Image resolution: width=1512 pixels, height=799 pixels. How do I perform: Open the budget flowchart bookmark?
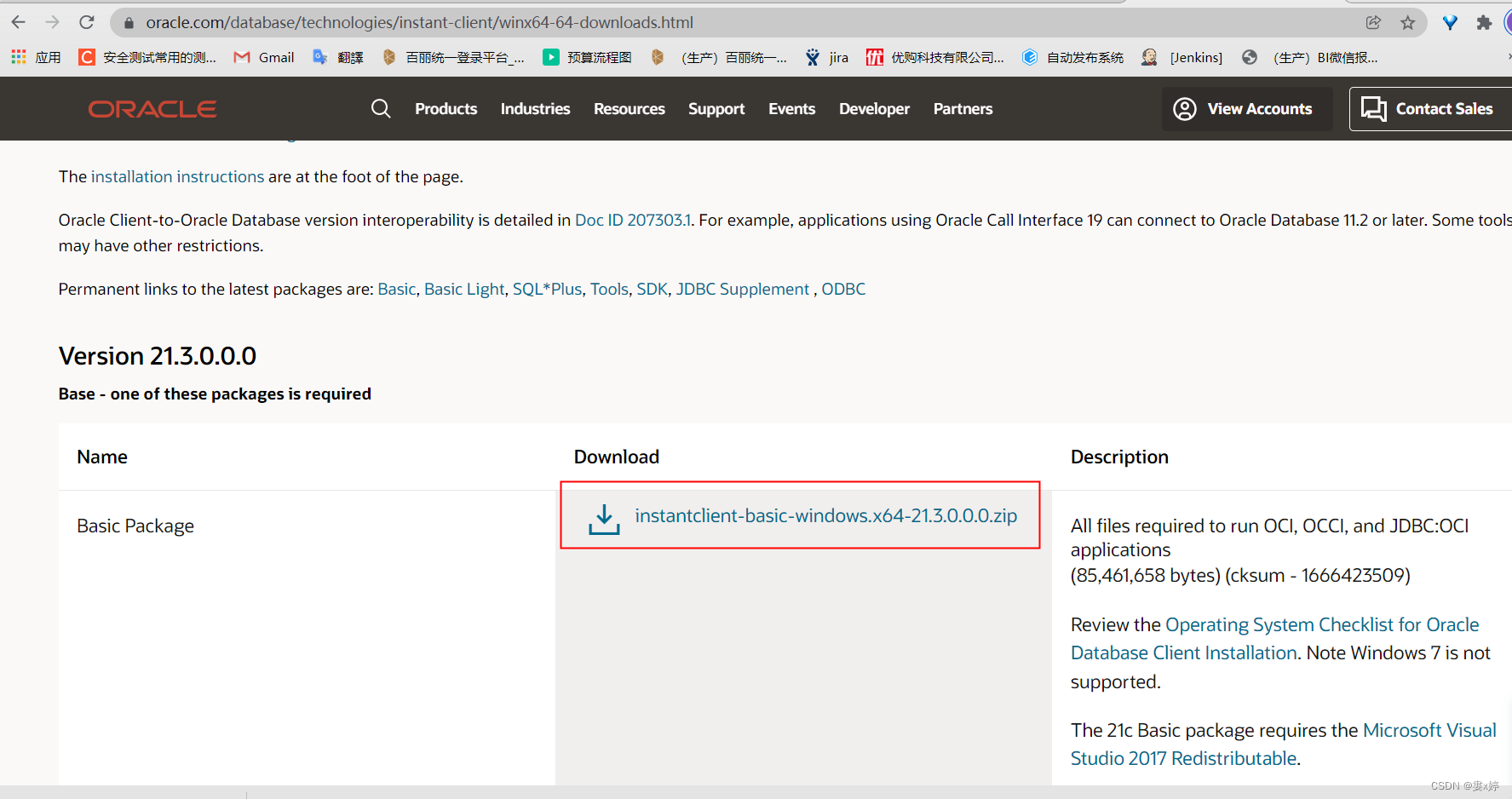[x=587, y=57]
